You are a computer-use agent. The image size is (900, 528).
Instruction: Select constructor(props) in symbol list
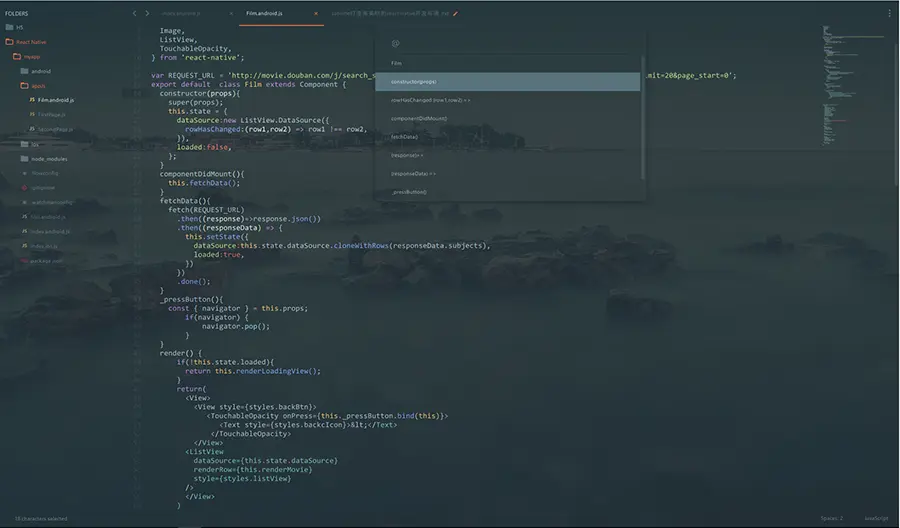pos(507,81)
